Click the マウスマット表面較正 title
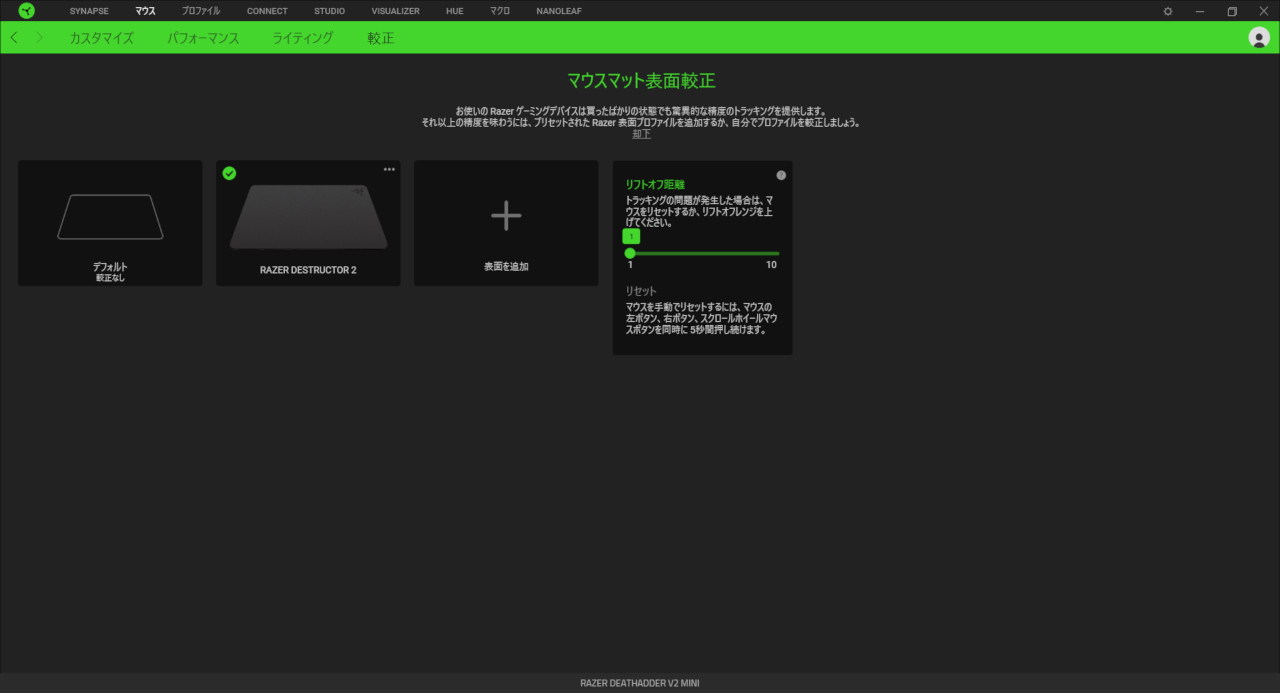The height and width of the screenshot is (693, 1280). click(x=641, y=81)
